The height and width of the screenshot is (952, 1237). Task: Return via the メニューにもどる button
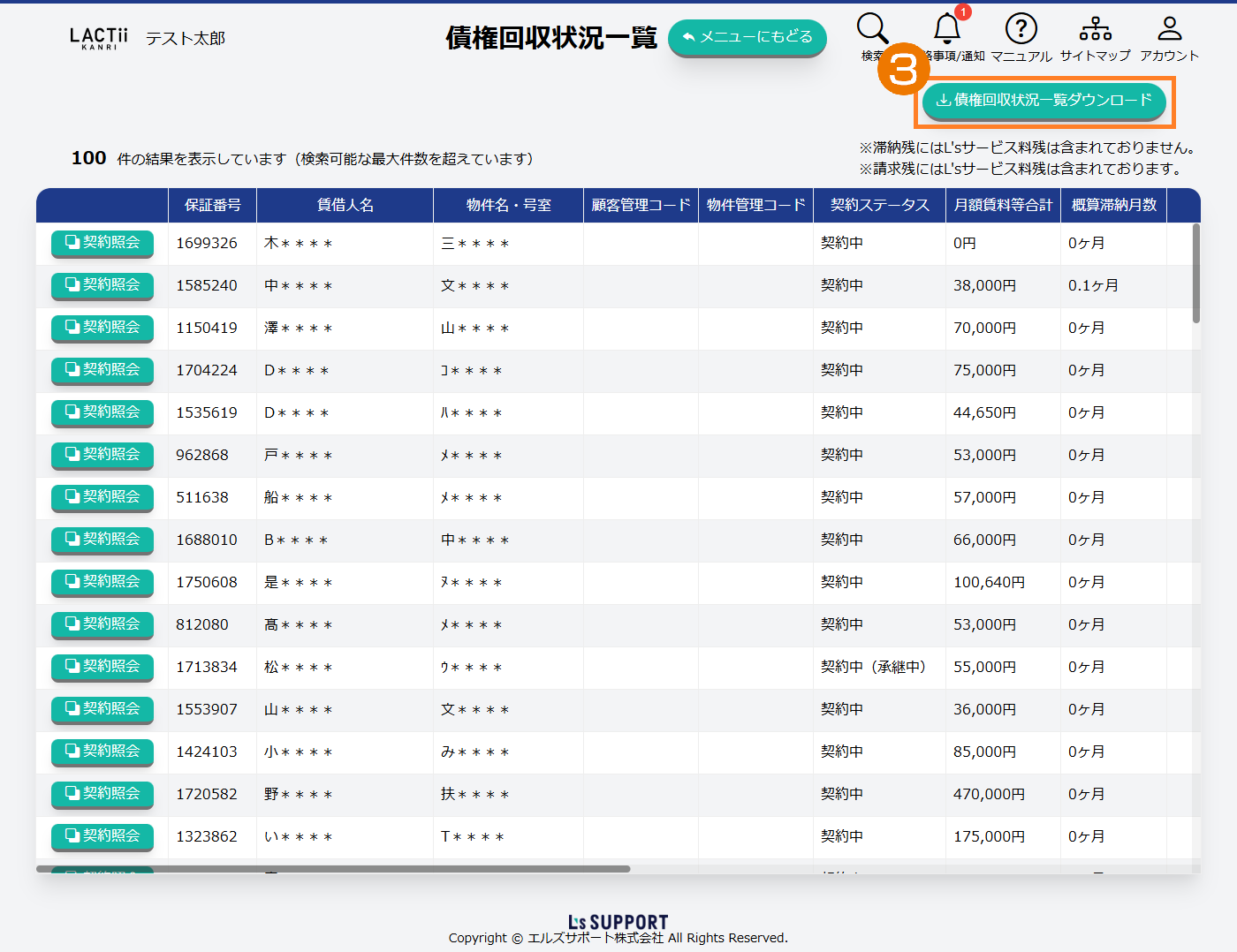(x=747, y=37)
